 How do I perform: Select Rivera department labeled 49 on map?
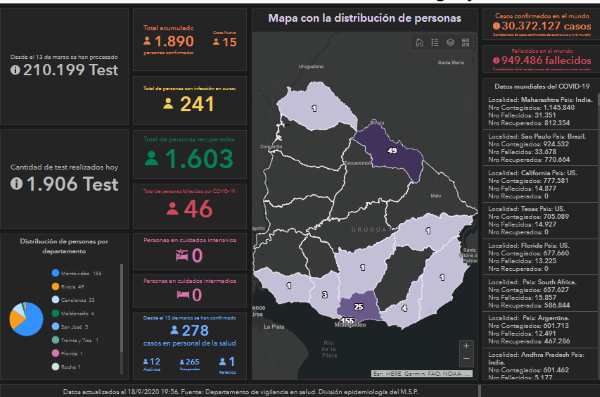(391, 150)
